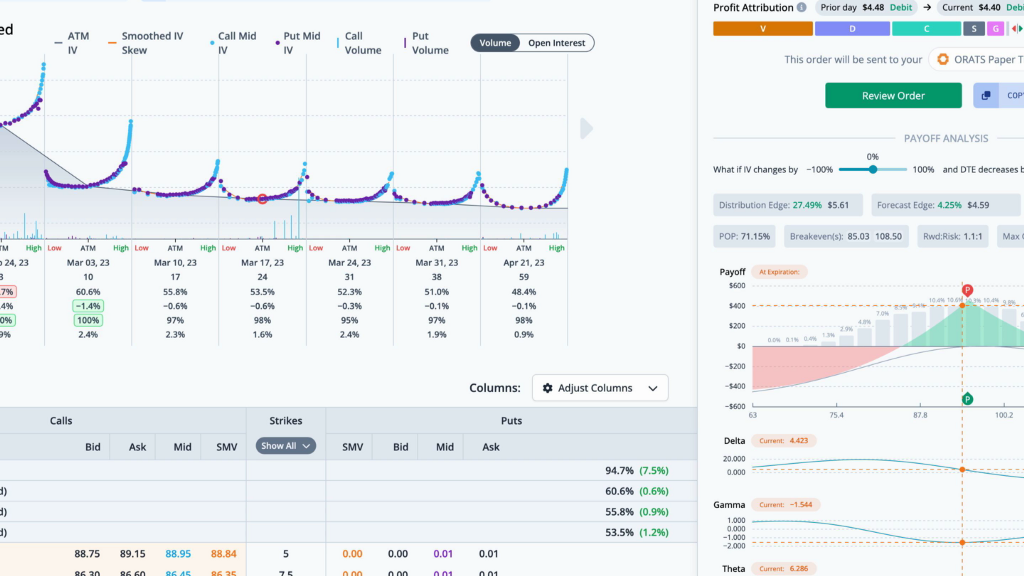Viewport: 1024px width, 576px height.
Task: Open the Adjust Columns dropdown
Action: pos(600,388)
